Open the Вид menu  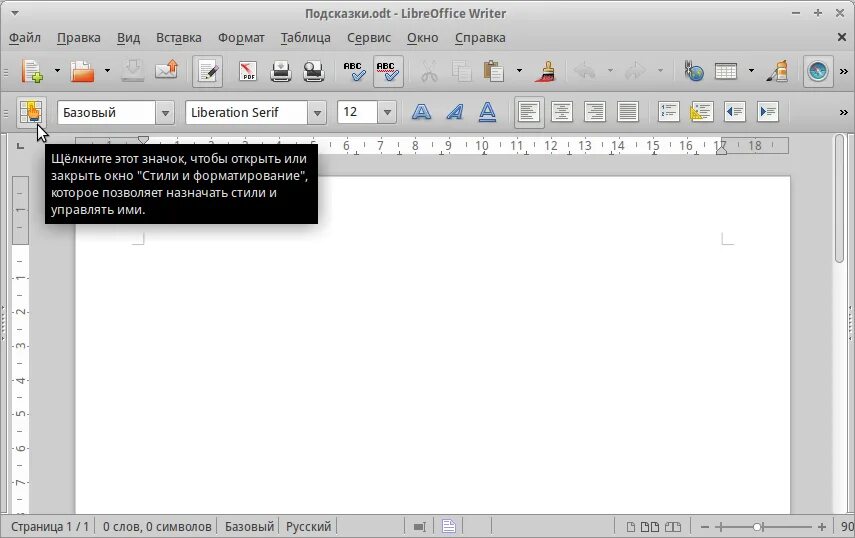(x=128, y=38)
